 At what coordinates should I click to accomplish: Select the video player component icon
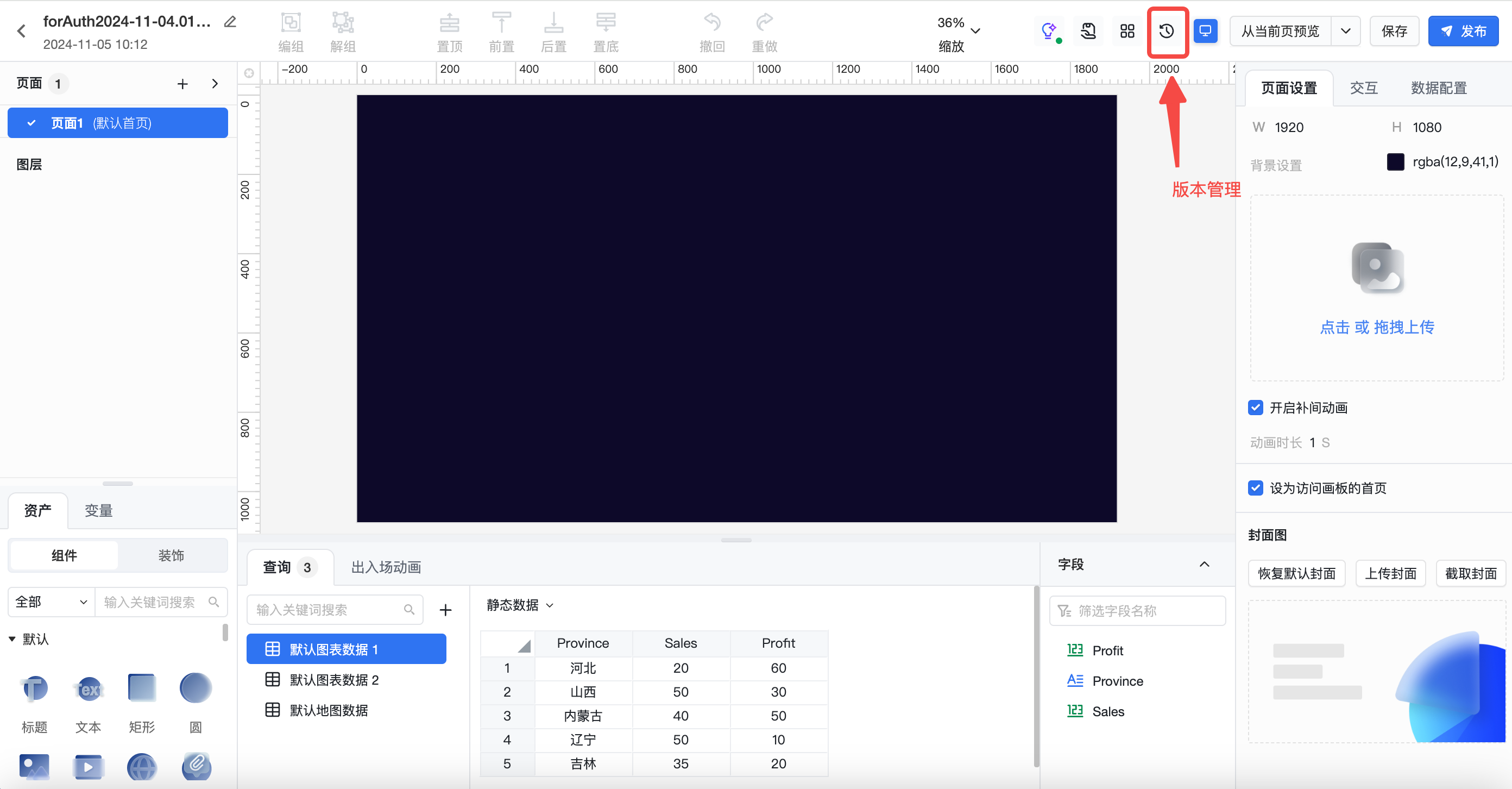coord(89,767)
